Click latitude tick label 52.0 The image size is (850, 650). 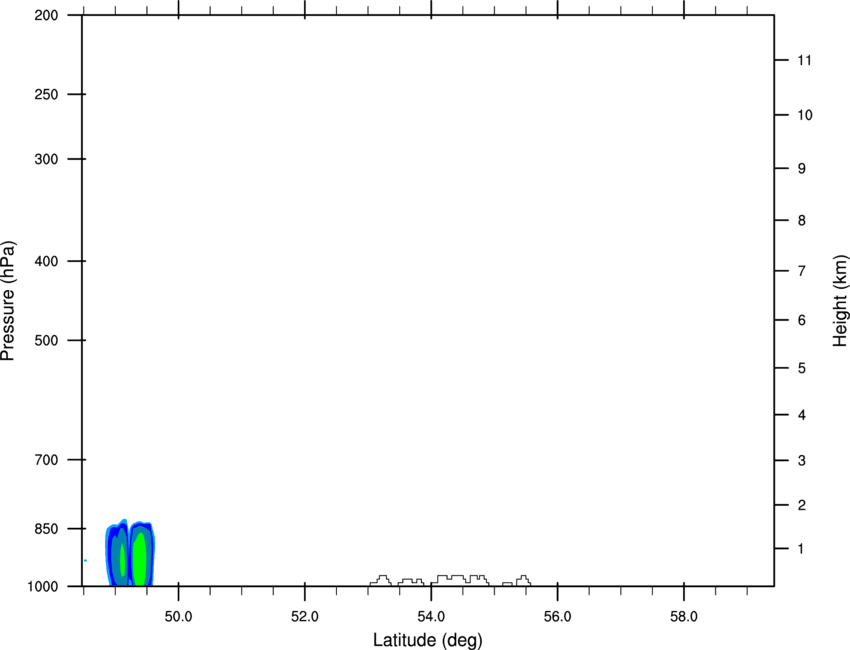pyautogui.click(x=305, y=617)
